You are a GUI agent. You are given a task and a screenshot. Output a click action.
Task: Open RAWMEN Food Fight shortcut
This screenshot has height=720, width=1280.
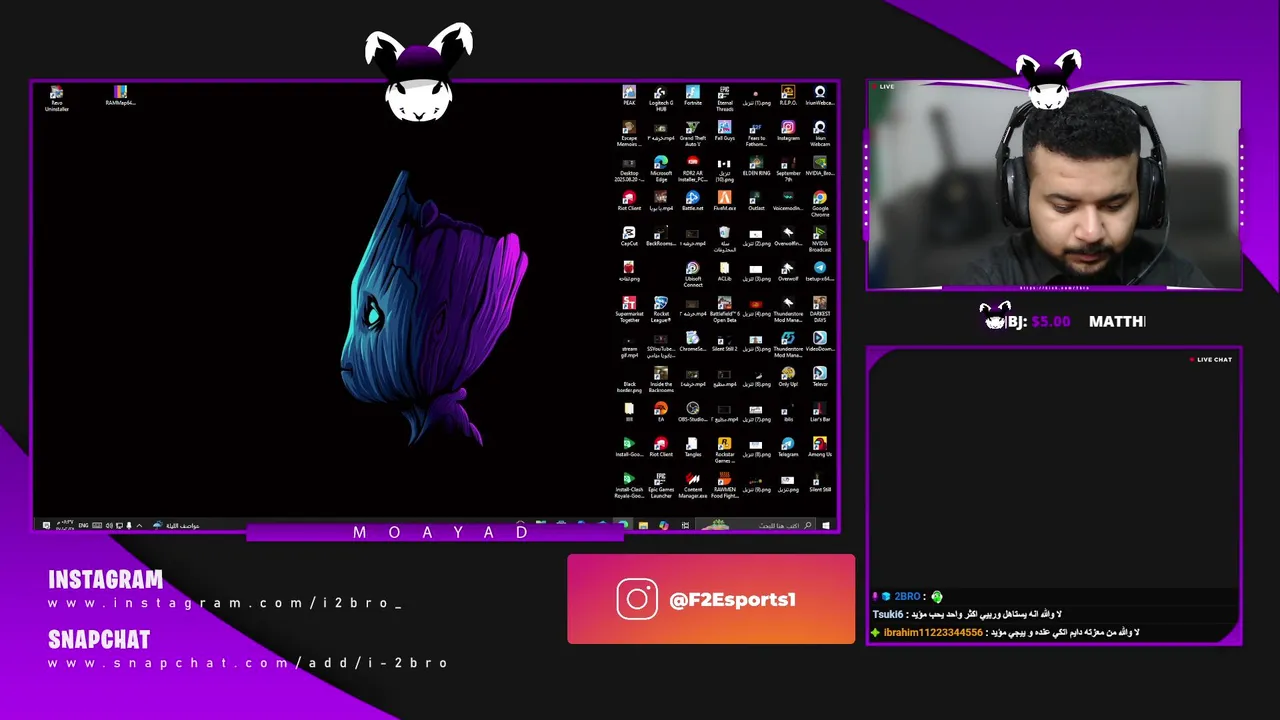[724, 483]
